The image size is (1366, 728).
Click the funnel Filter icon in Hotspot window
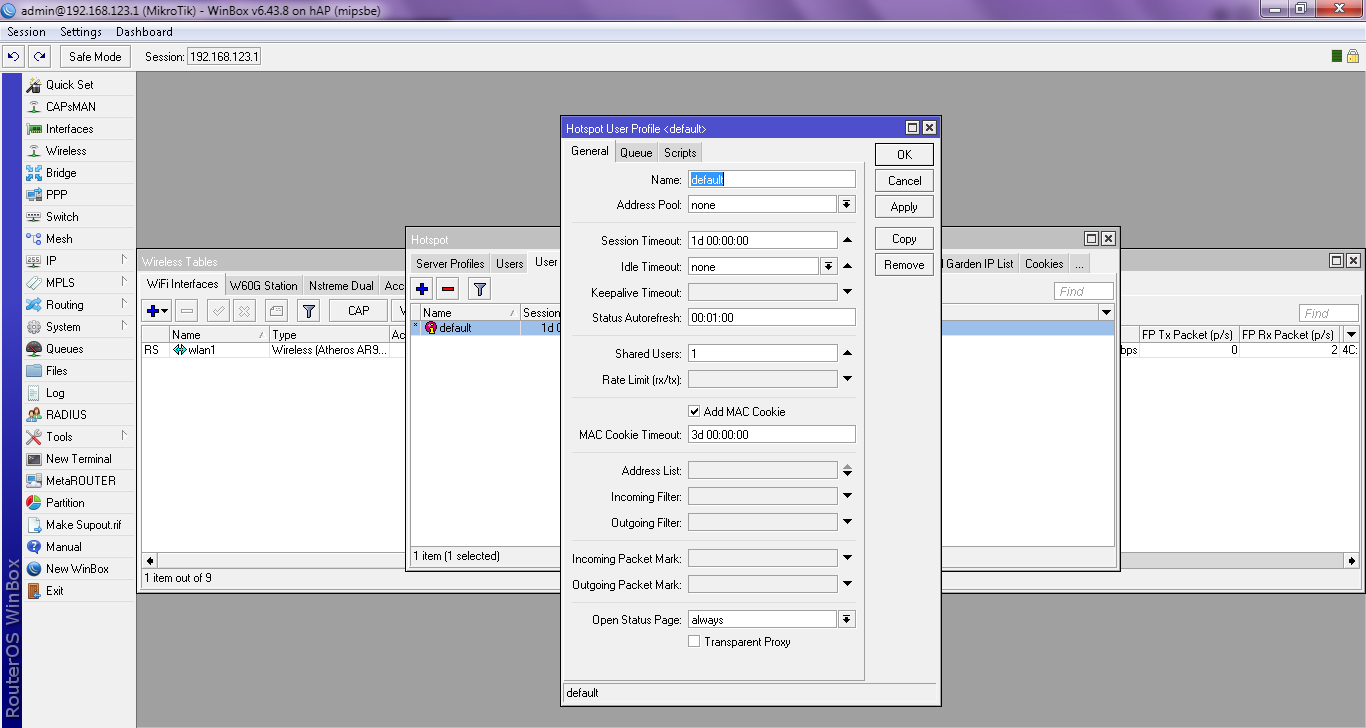point(480,289)
